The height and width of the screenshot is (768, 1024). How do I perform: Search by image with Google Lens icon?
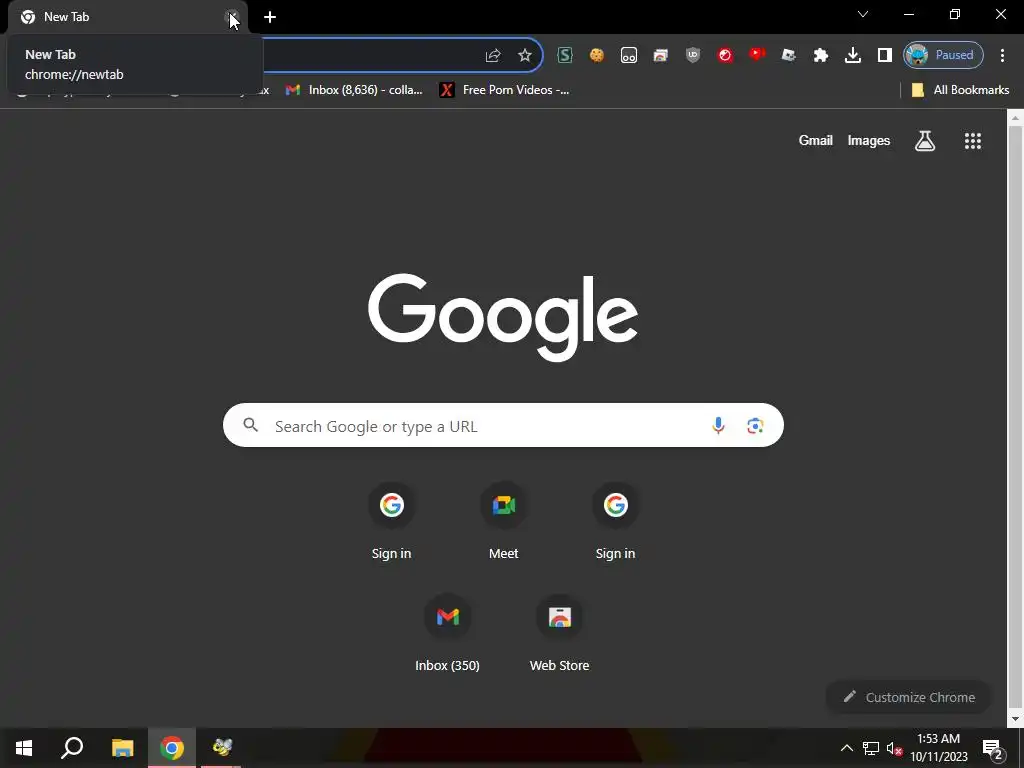pos(755,425)
